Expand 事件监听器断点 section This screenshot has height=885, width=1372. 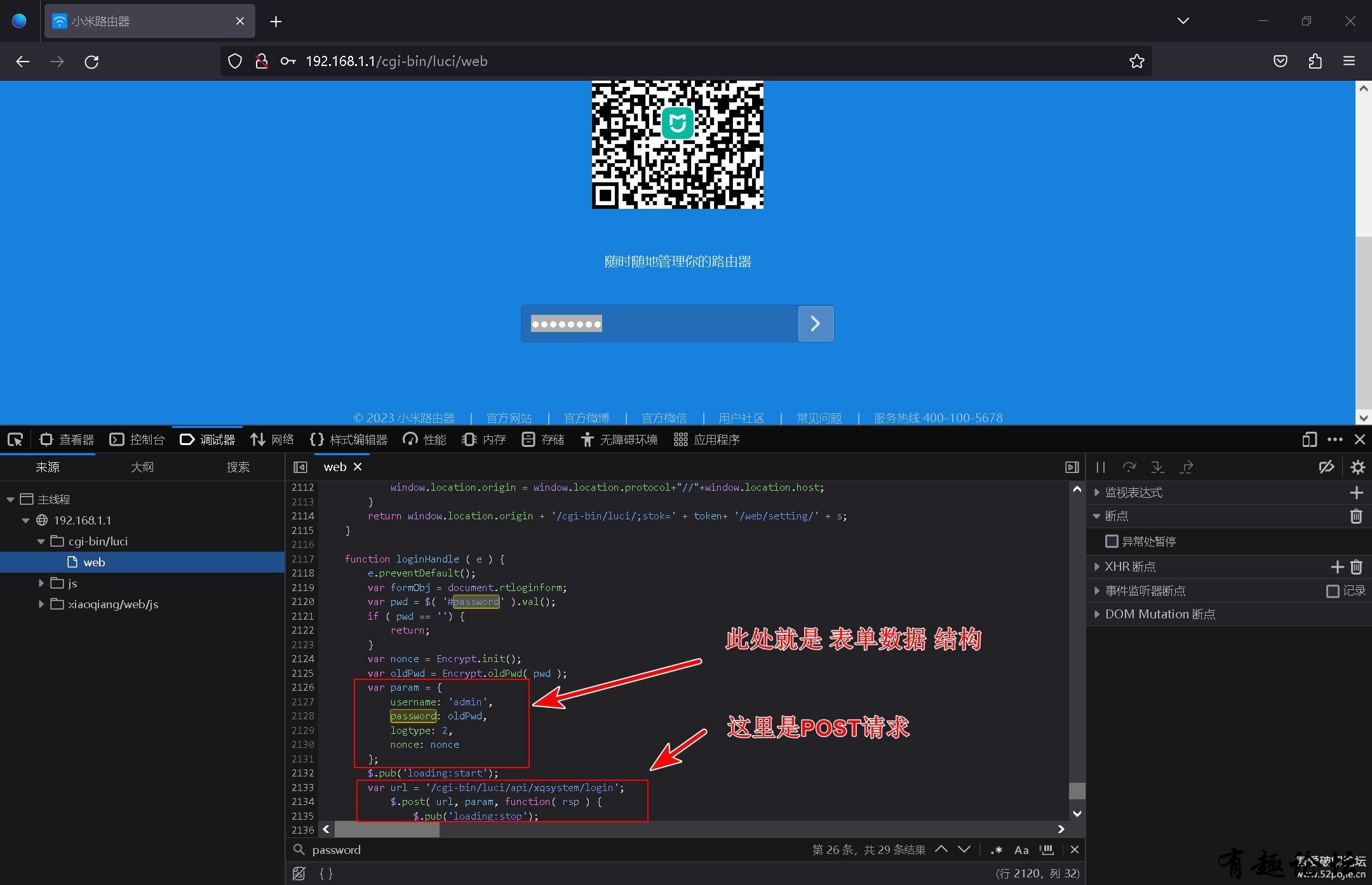pyautogui.click(x=1096, y=591)
